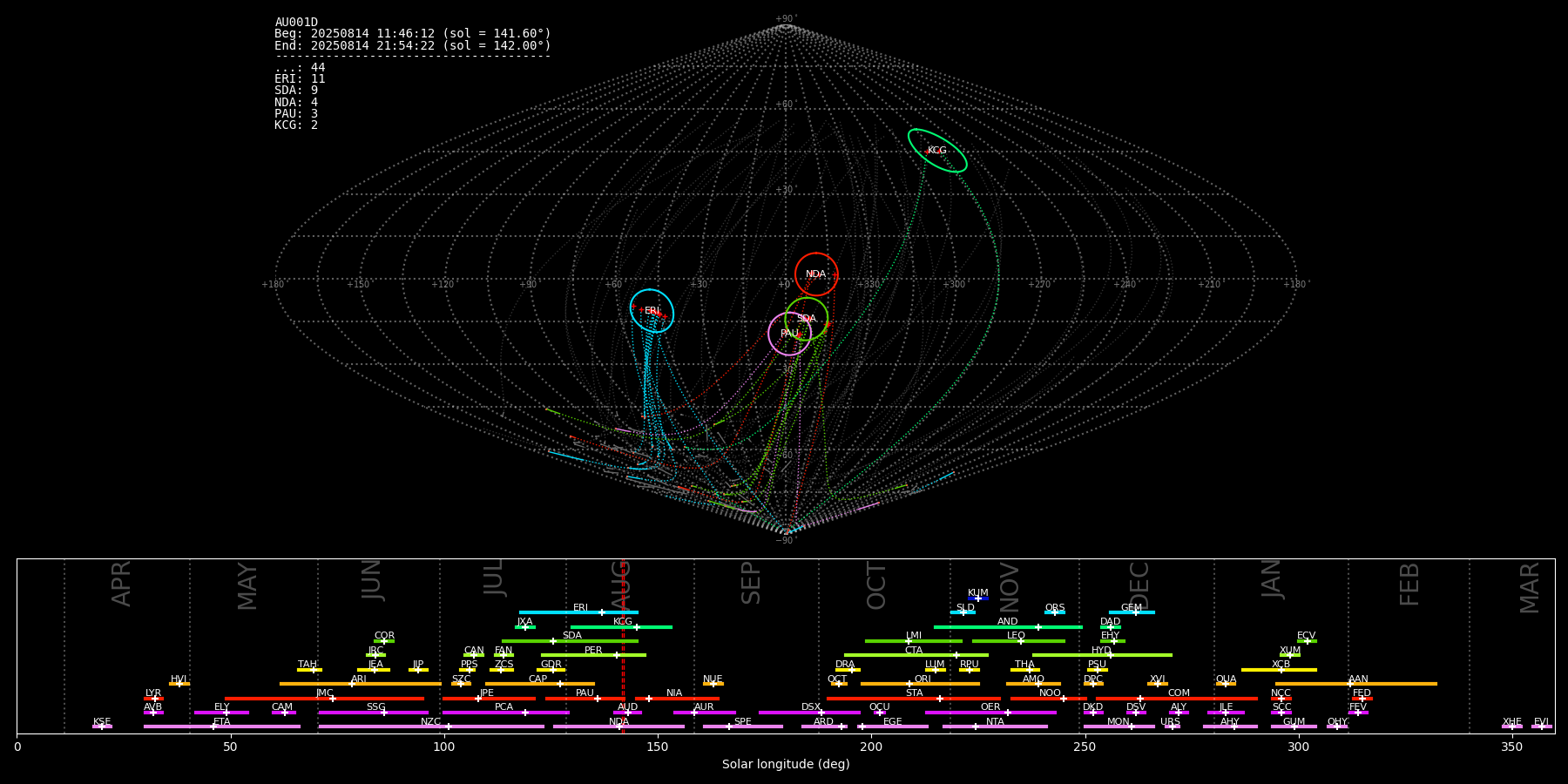This screenshot has height=784, width=1568.
Task: Select the HYD shower bar in timeline
Action: click(1102, 655)
